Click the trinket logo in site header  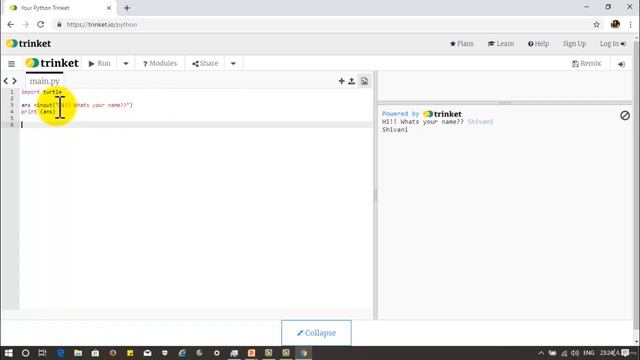[29, 43]
